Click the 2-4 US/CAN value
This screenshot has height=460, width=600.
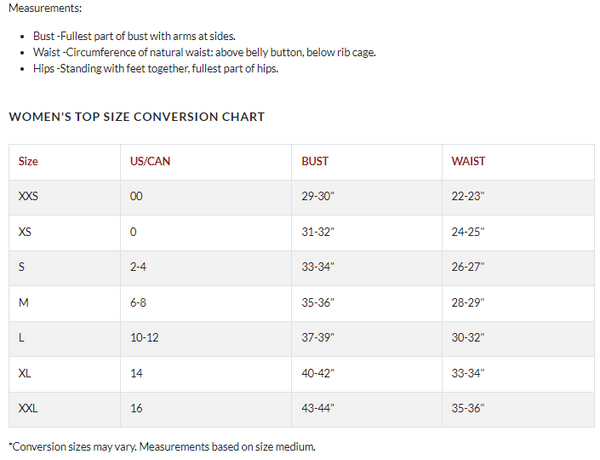tap(138, 267)
